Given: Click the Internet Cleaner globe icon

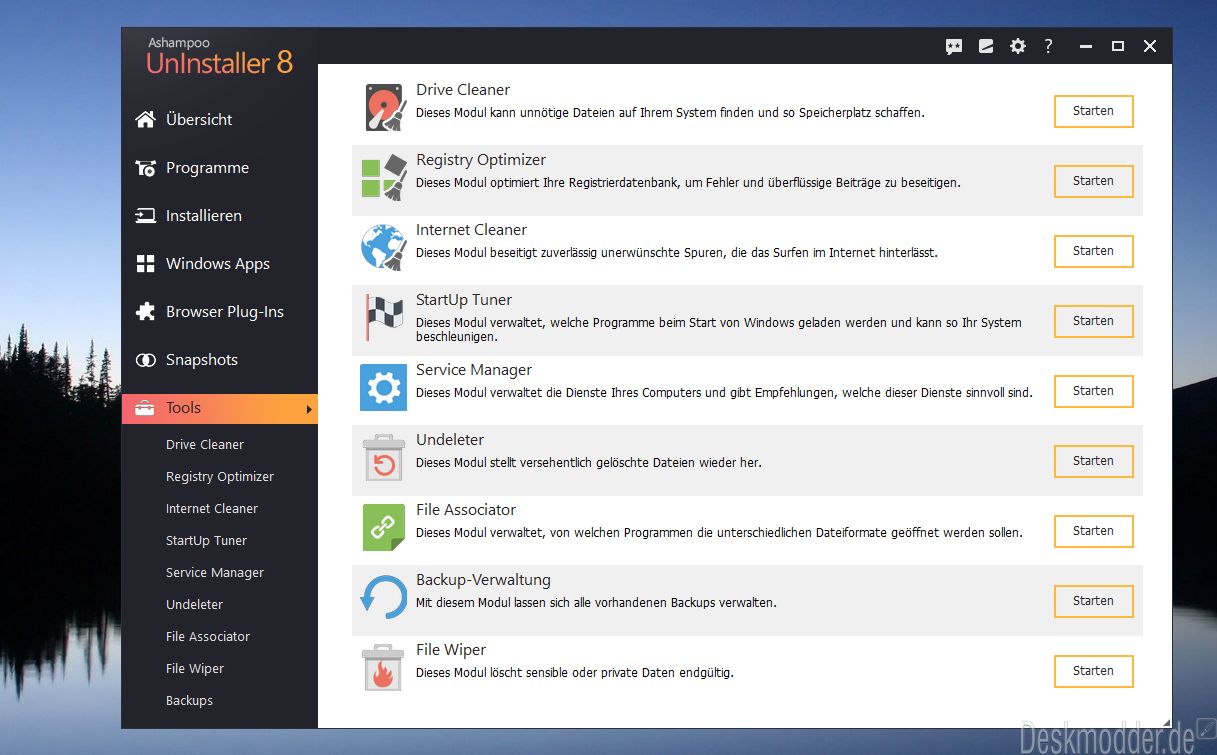Looking at the screenshot, I should tap(384, 248).
